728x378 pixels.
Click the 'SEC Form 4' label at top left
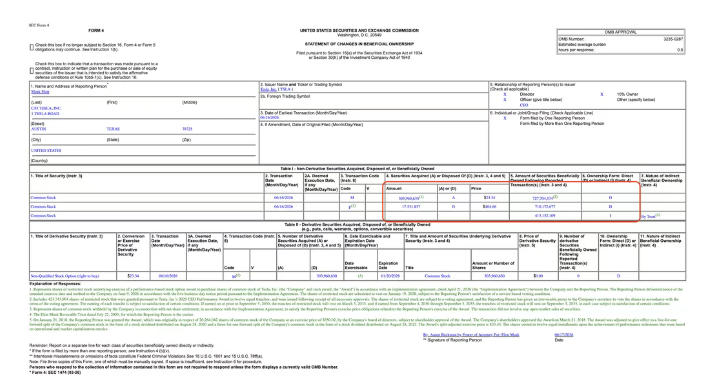pyautogui.click(x=39, y=25)
